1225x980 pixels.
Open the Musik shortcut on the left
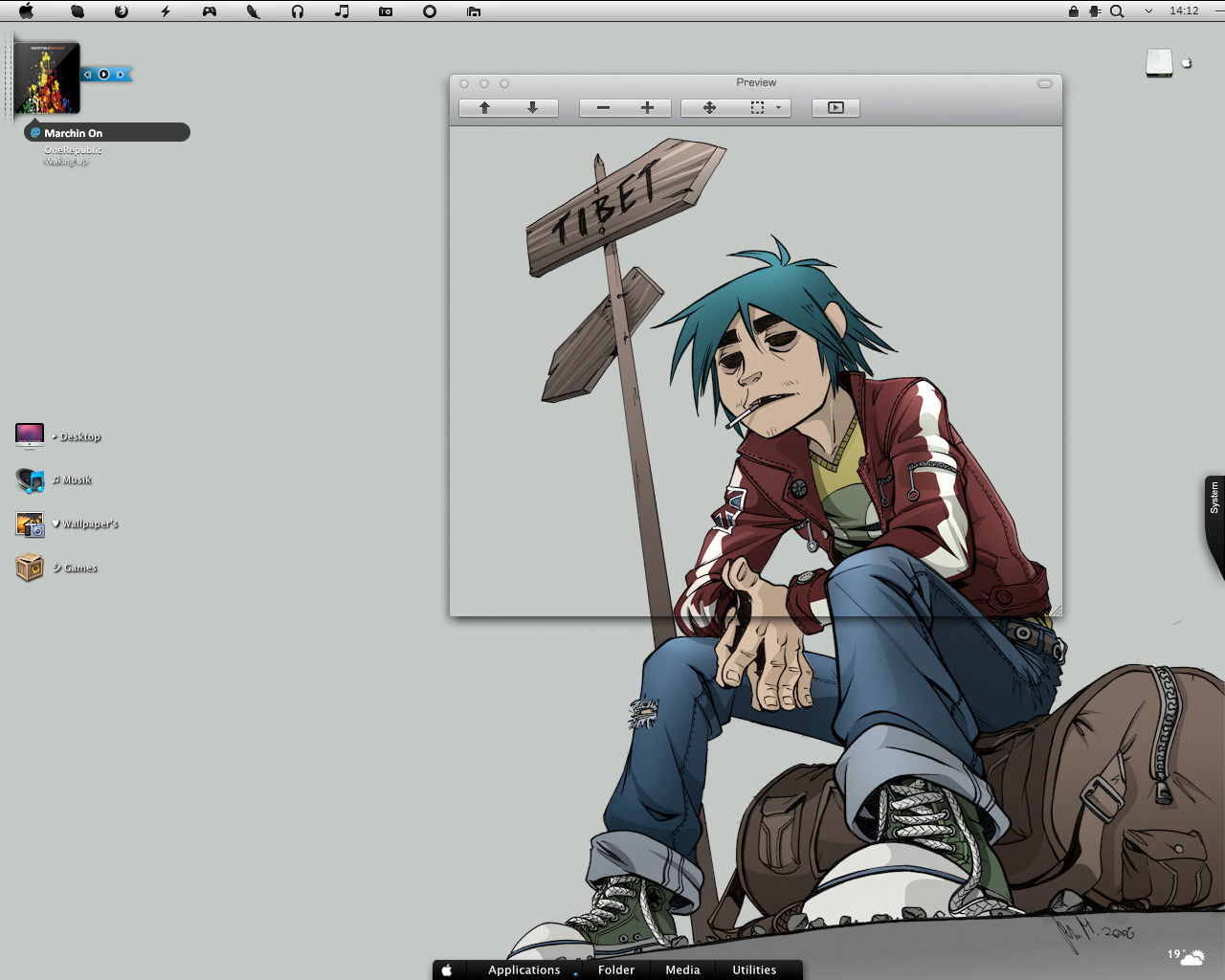pyautogui.click(x=54, y=479)
